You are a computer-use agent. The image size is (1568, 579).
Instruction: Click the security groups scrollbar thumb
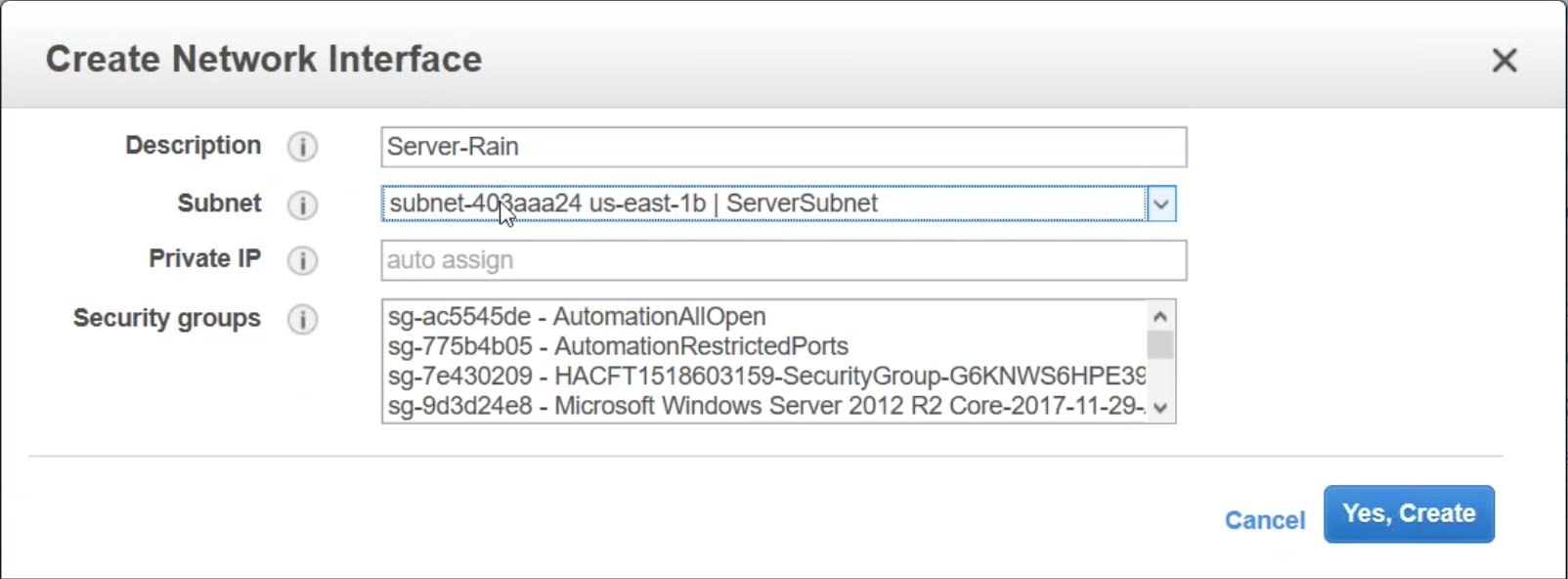[x=1160, y=345]
